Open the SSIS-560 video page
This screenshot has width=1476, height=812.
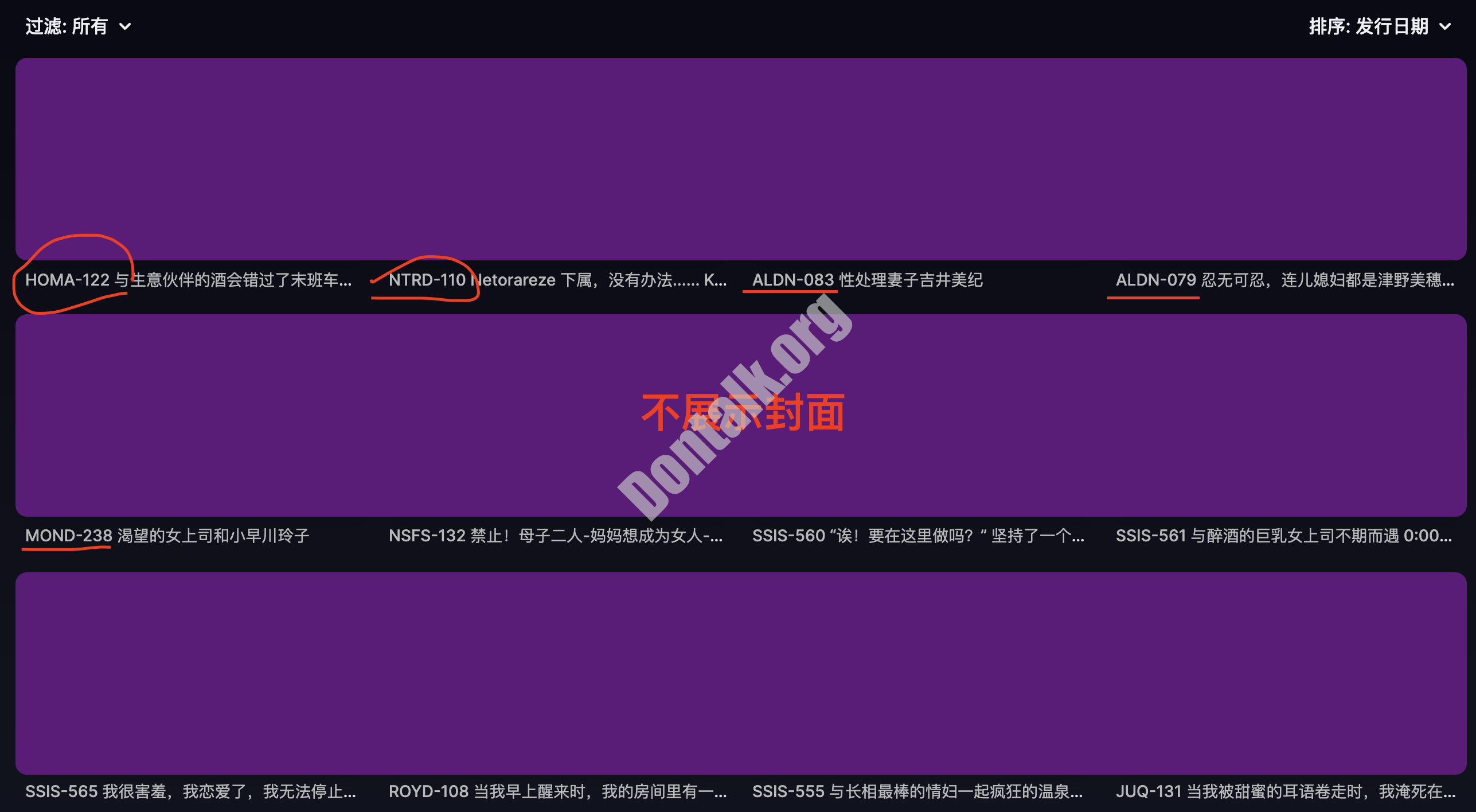coord(919,536)
